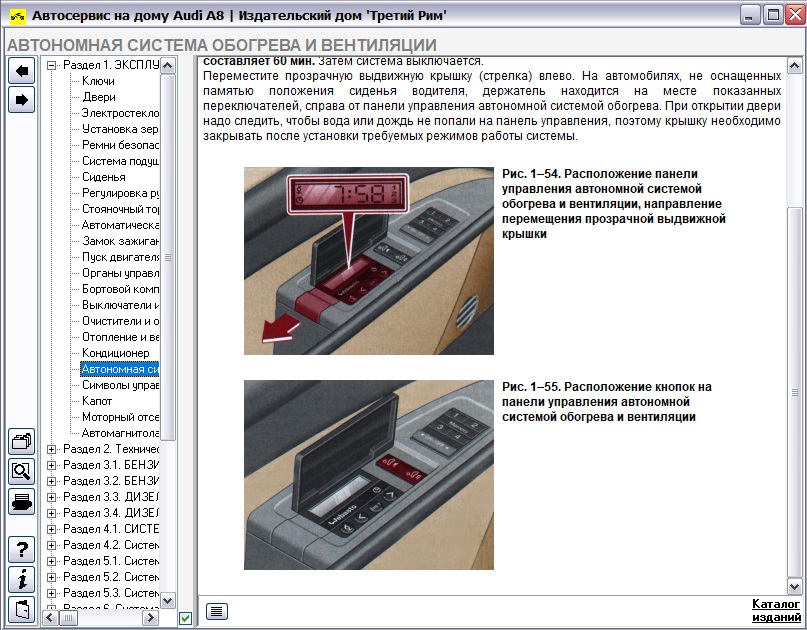807x630 pixels.
Task: Minimize the Audi A8 manual window
Action: [x=750, y=15]
